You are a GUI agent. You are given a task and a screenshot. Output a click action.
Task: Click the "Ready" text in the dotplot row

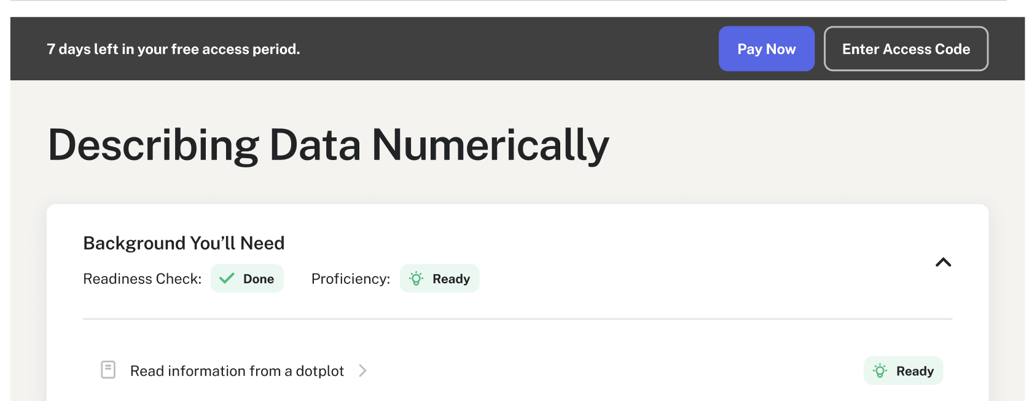pyautogui.click(x=915, y=371)
